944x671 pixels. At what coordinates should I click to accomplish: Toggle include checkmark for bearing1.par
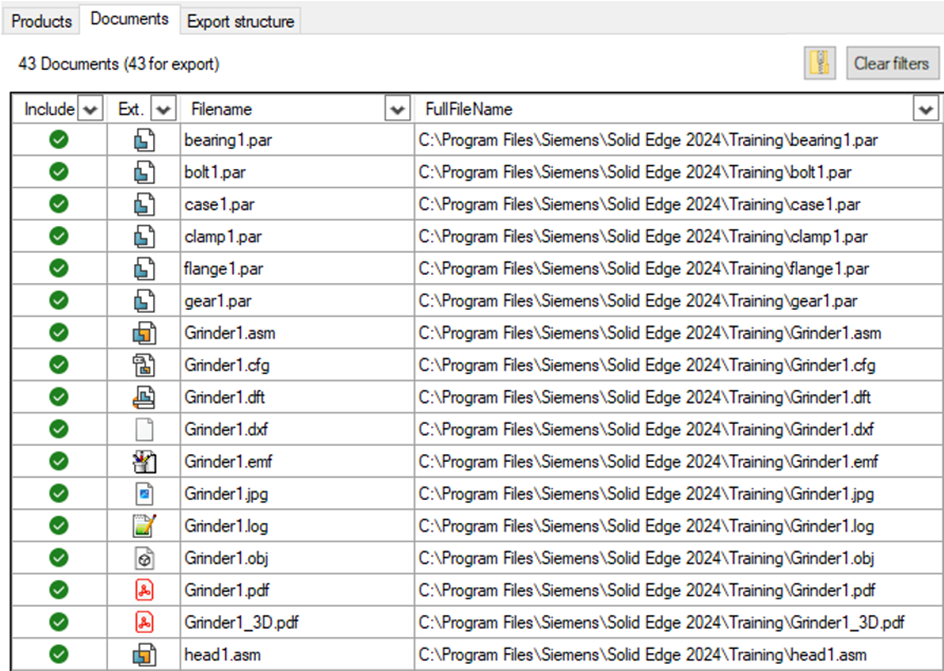point(59,140)
